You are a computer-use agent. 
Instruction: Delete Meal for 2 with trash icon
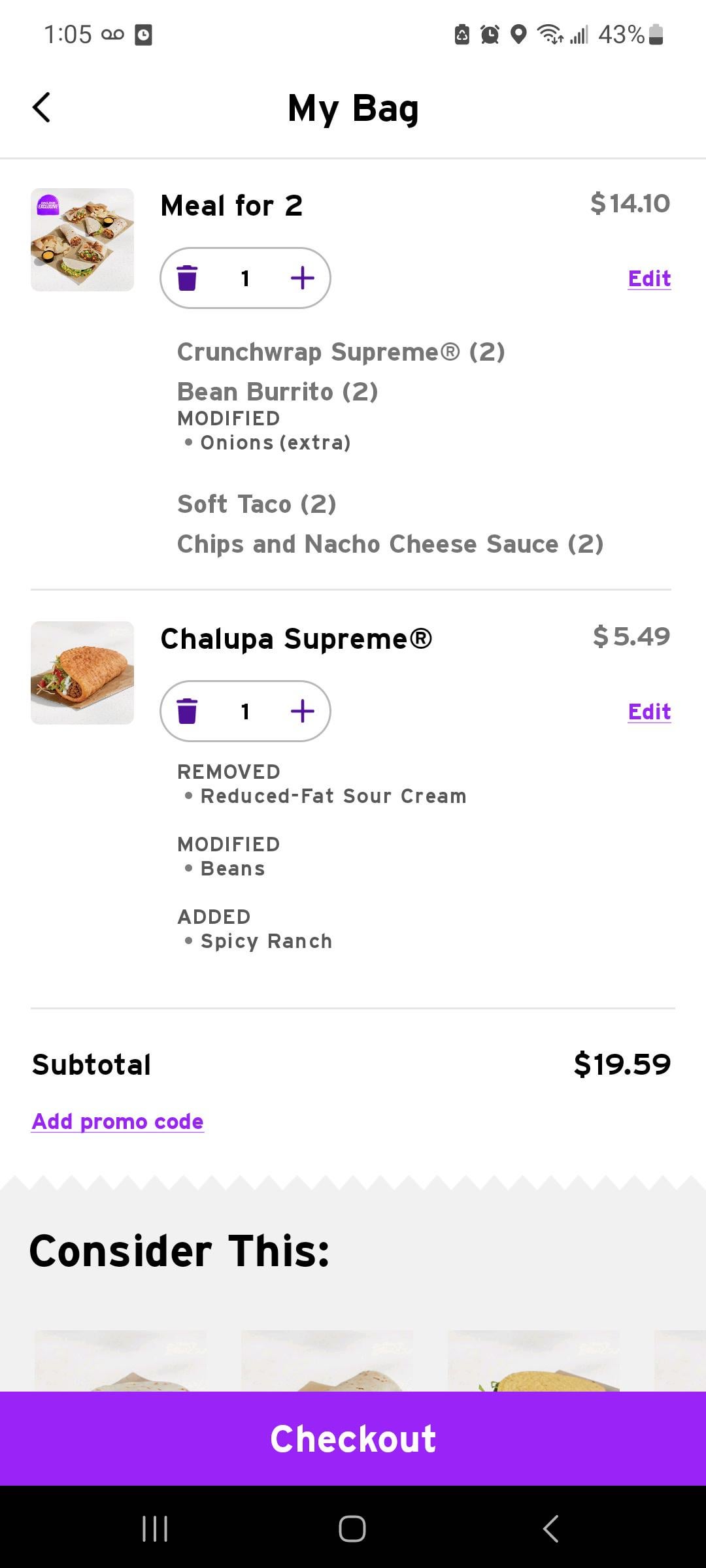(187, 278)
